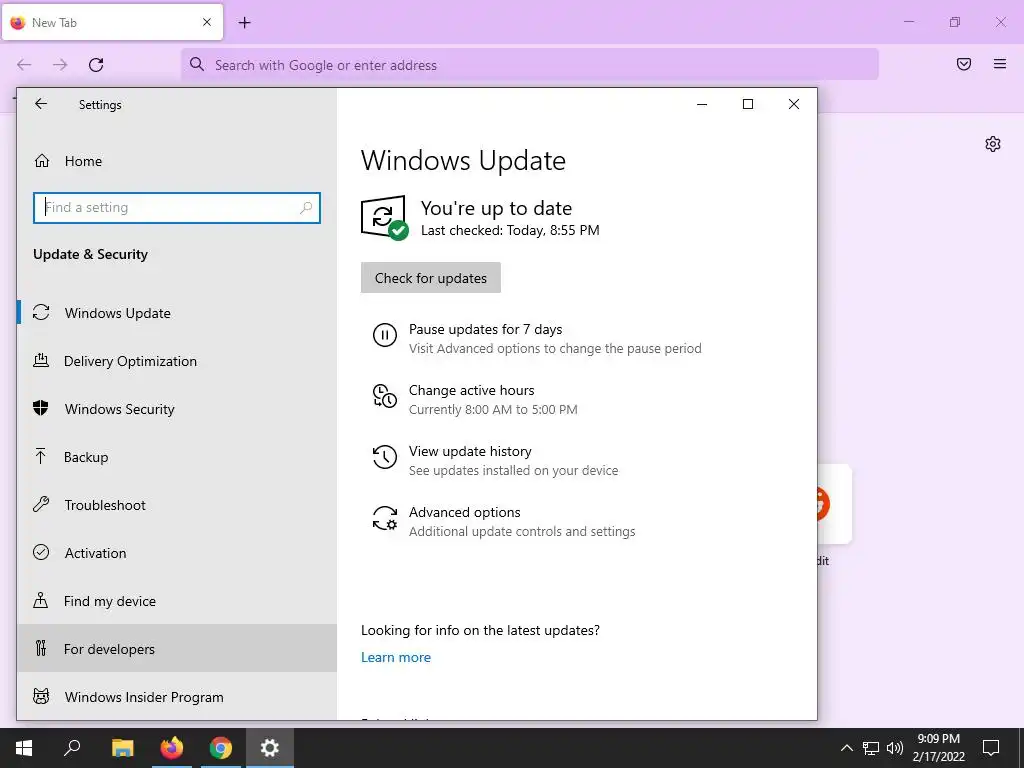Screen dimensions: 1024x768
Task: Select Find my device
Action: pyautogui.click(x=176, y=601)
